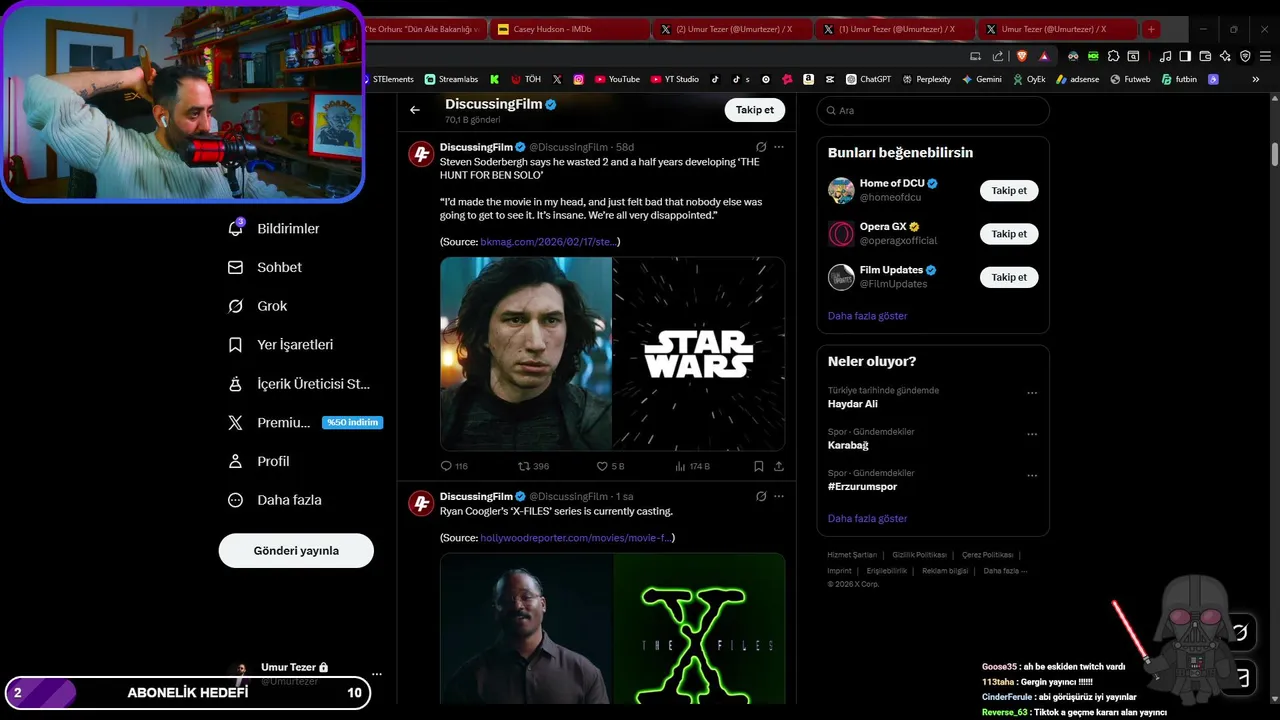1280x720 pixels.
Task: Show more suggestions under Bunları beğenebilirsin
Action: click(x=867, y=316)
